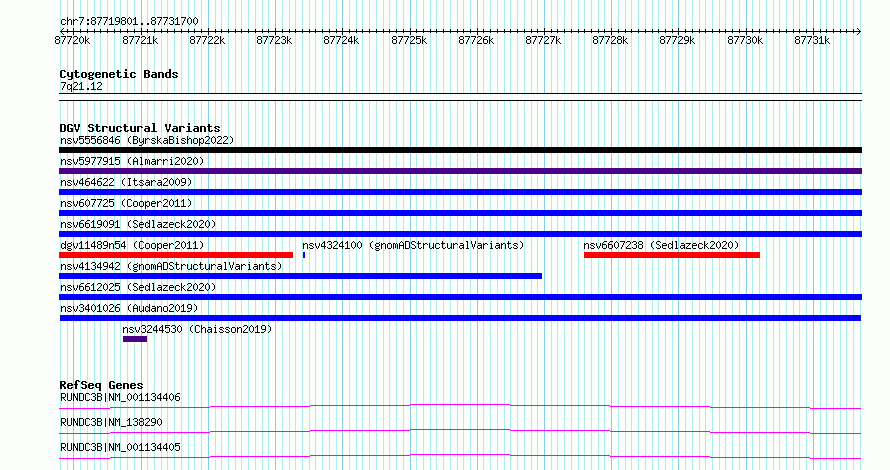Click the chr7:87719801..87731700 coordinate label
The height and width of the screenshot is (470, 890).
click(x=129, y=21)
